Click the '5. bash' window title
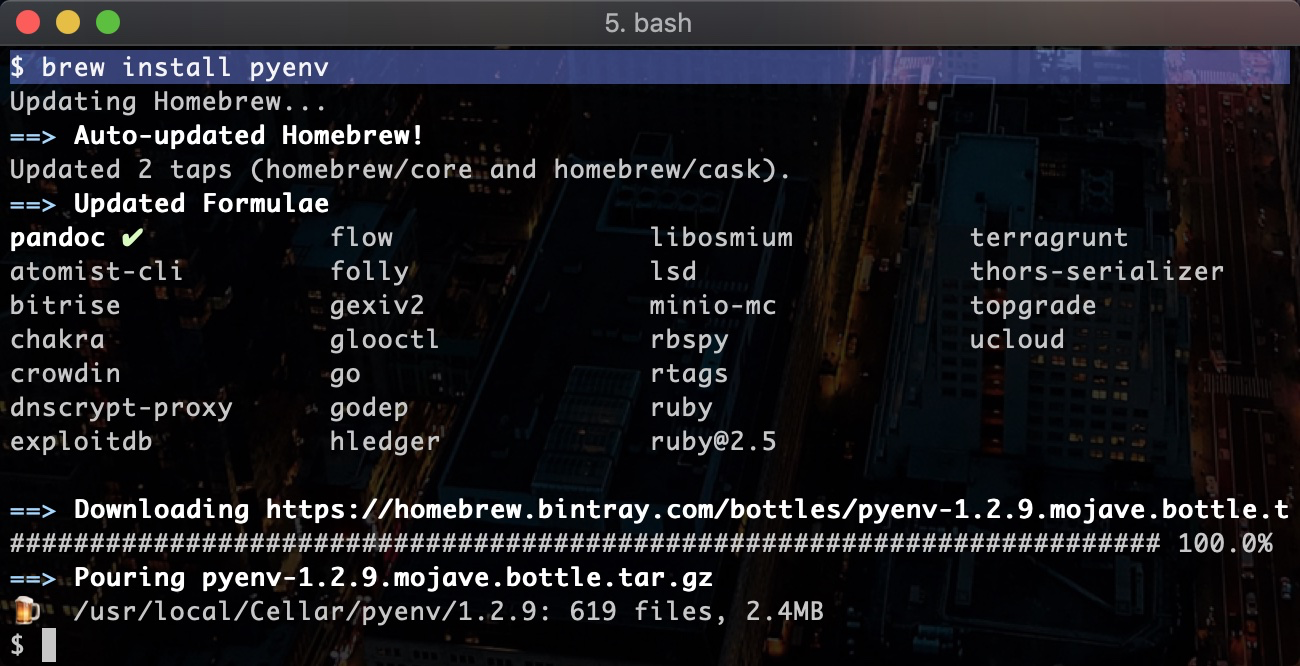Image resolution: width=1300 pixels, height=666 pixels. 648,23
